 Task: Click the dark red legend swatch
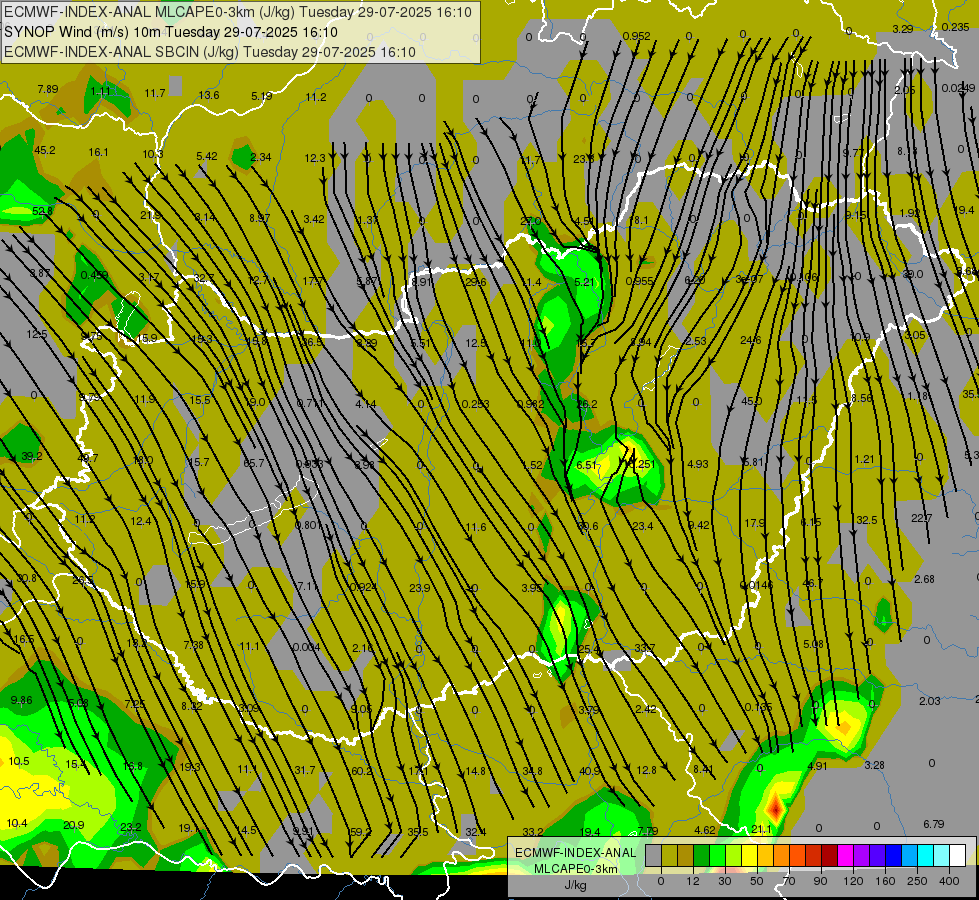[830, 855]
